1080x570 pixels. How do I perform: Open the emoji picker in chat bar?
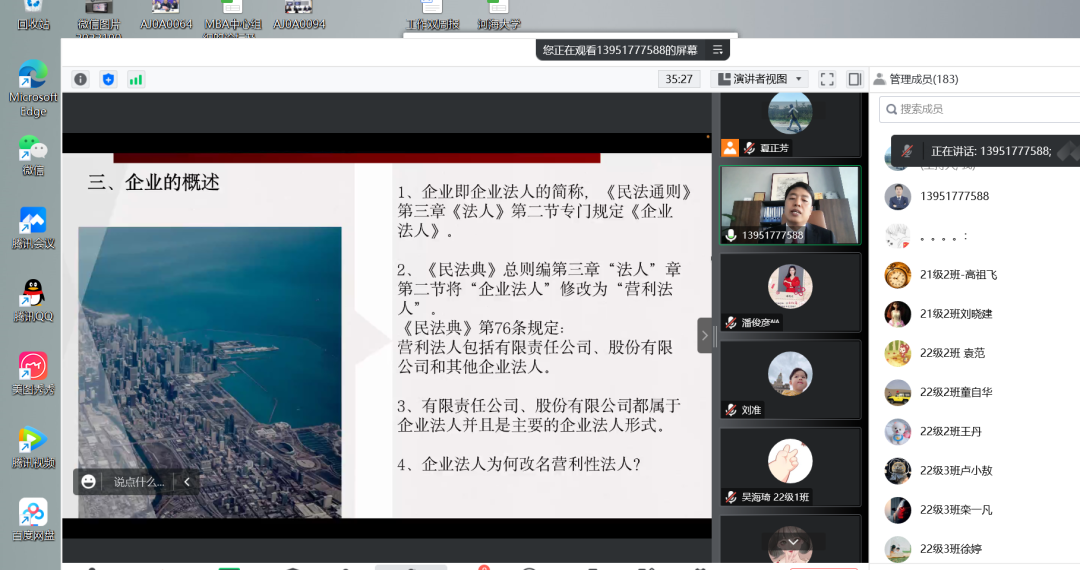click(x=88, y=482)
